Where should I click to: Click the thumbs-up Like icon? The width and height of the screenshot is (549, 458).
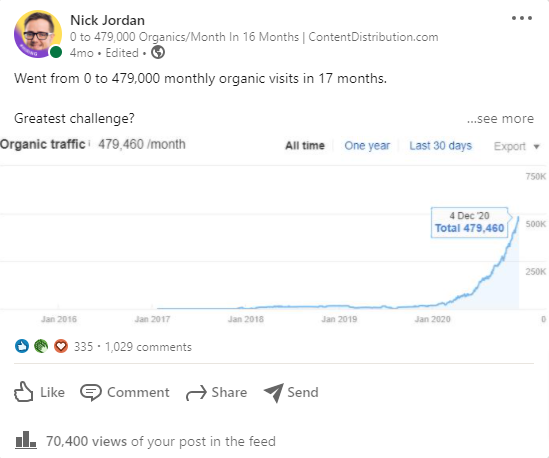23,392
